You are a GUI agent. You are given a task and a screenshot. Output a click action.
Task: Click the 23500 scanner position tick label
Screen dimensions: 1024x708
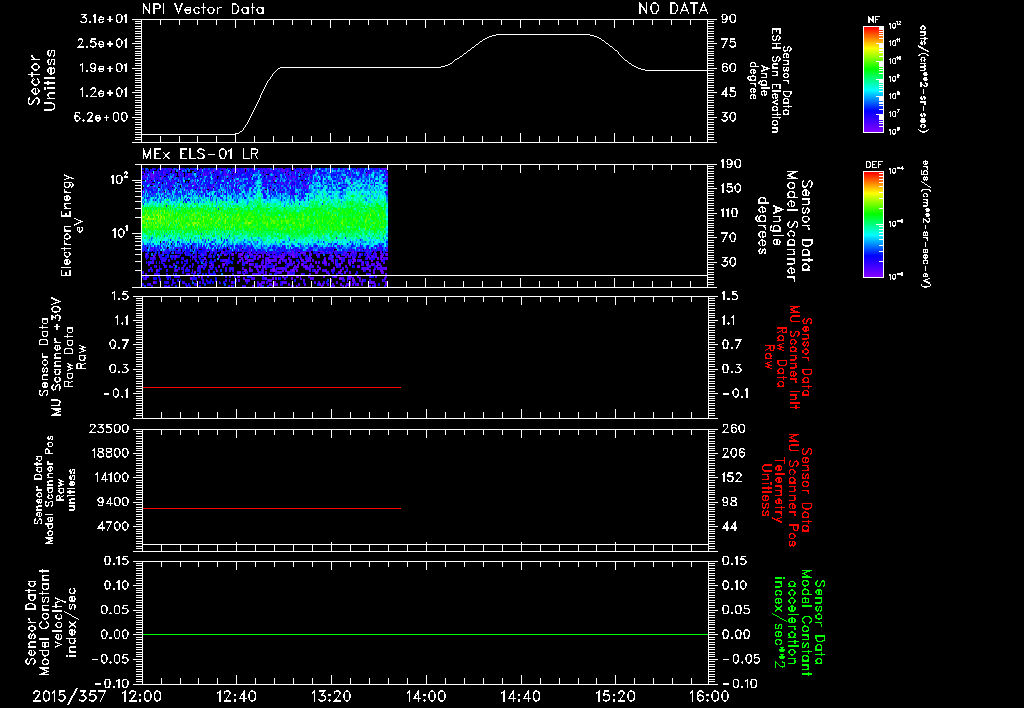click(x=108, y=429)
